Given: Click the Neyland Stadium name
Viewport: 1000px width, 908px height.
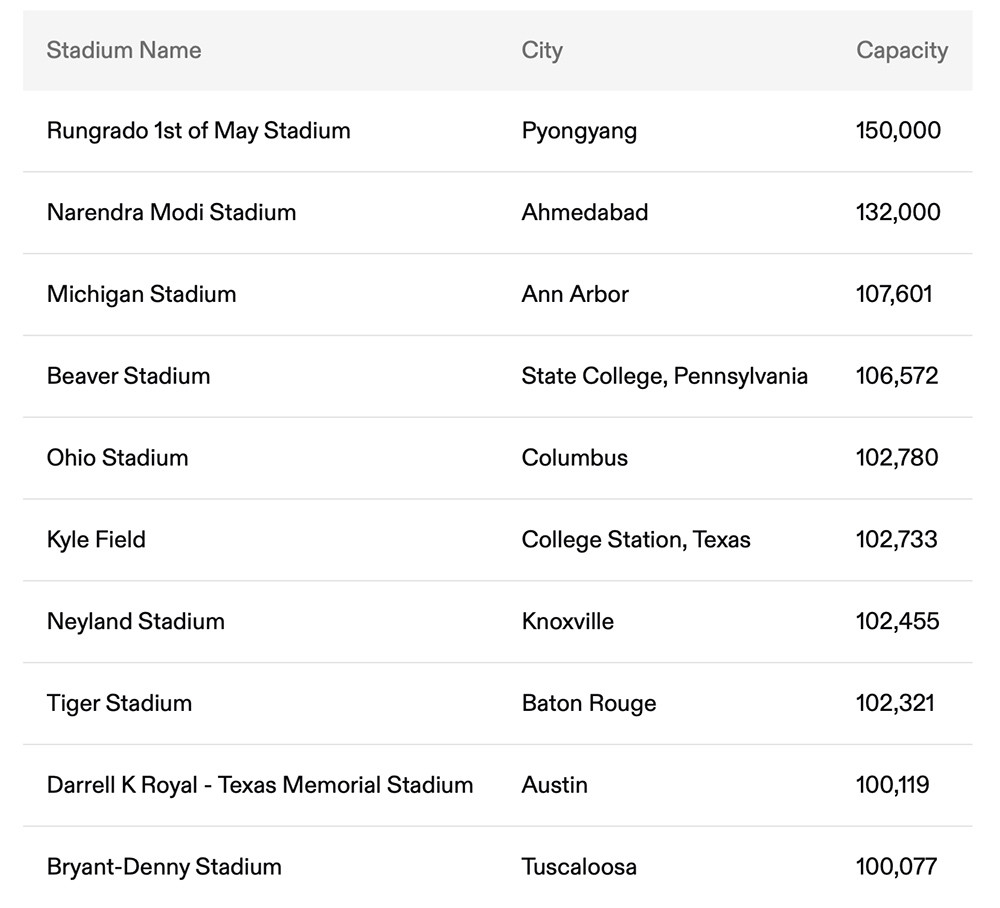Looking at the screenshot, I should (x=135, y=621).
